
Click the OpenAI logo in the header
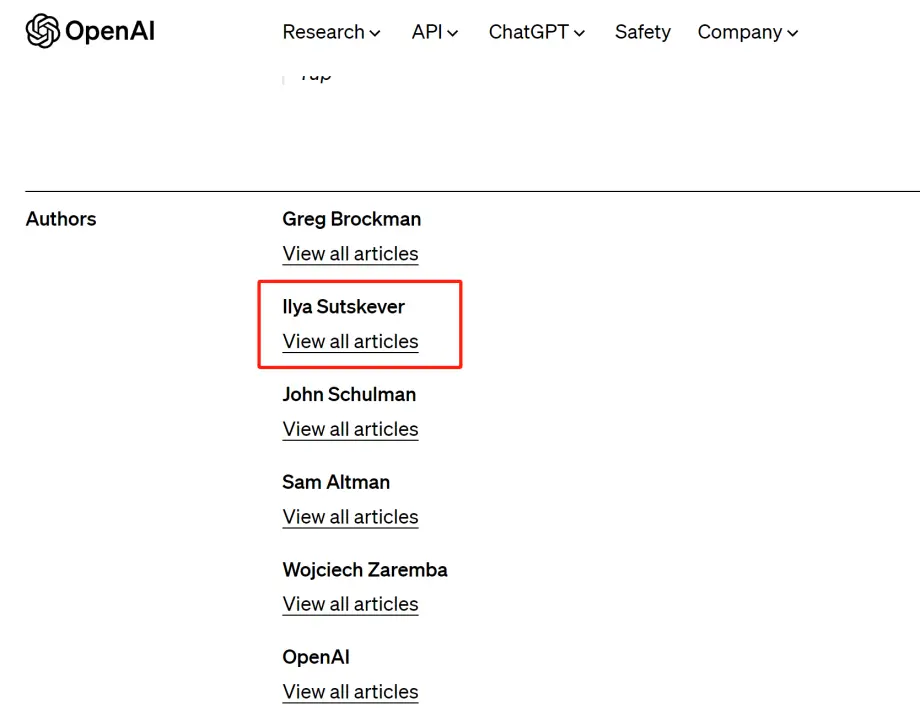[90, 31]
